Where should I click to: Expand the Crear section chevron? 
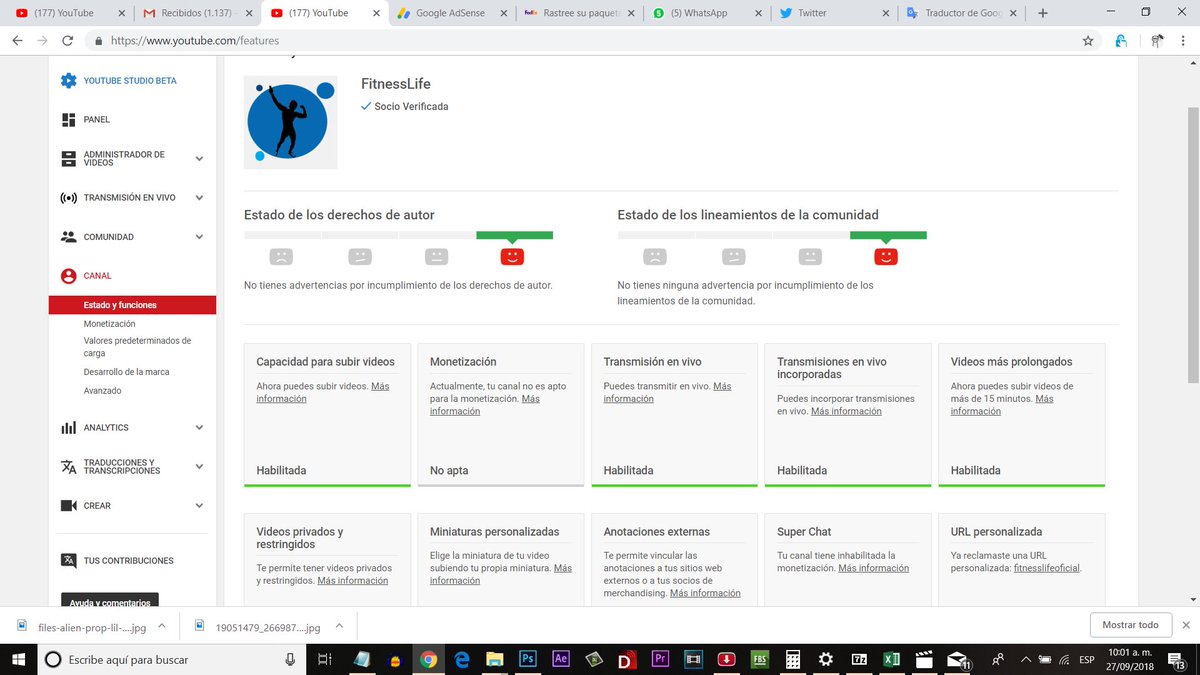pos(199,506)
